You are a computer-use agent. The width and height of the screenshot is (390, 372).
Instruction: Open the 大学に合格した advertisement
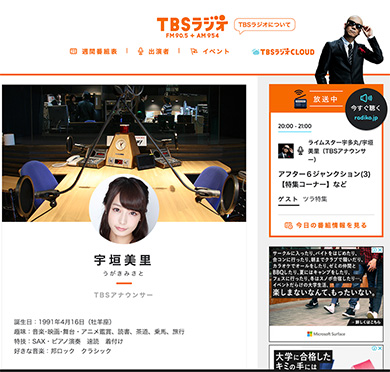point(326,358)
